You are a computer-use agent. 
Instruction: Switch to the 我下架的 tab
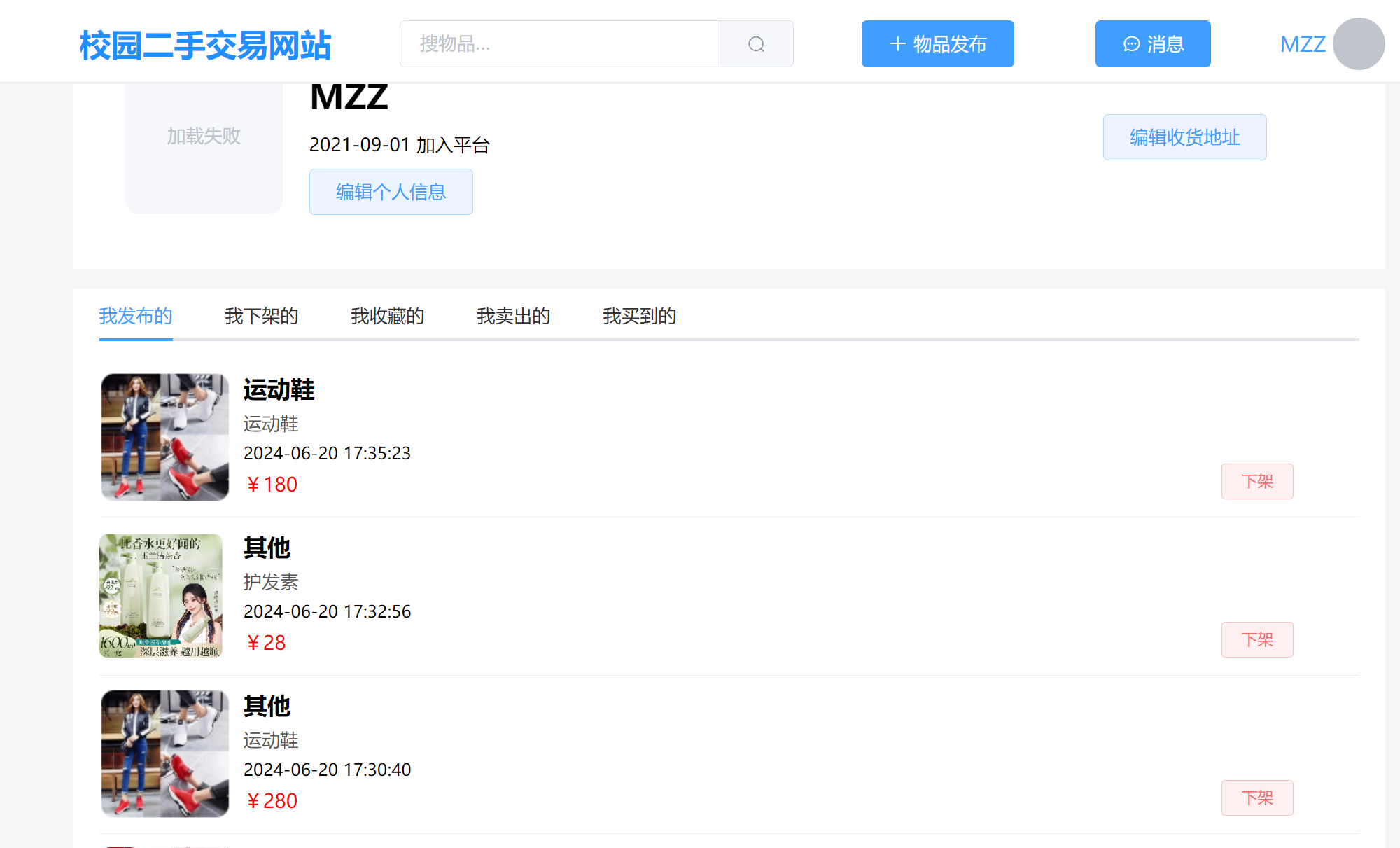click(x=261, y=316)
